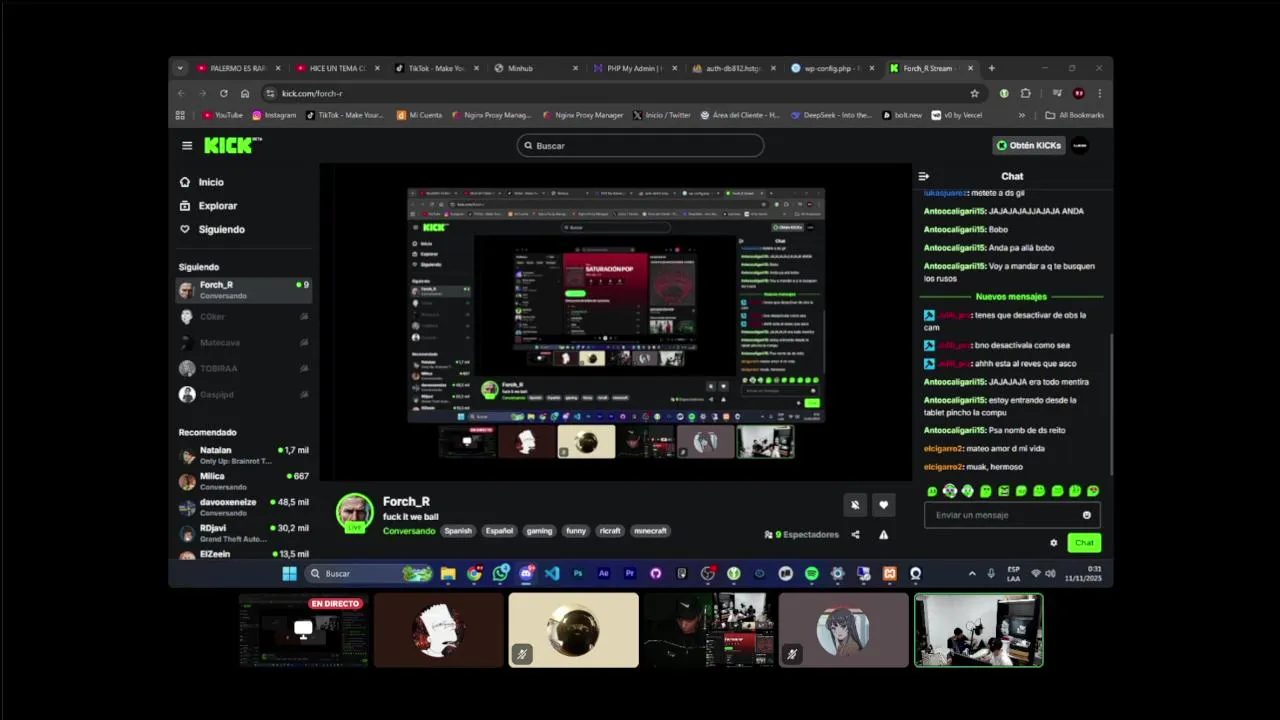Viewport: 1280px width, 720px height.
Task: Click the minecraft tag
Action: point(650,531)
